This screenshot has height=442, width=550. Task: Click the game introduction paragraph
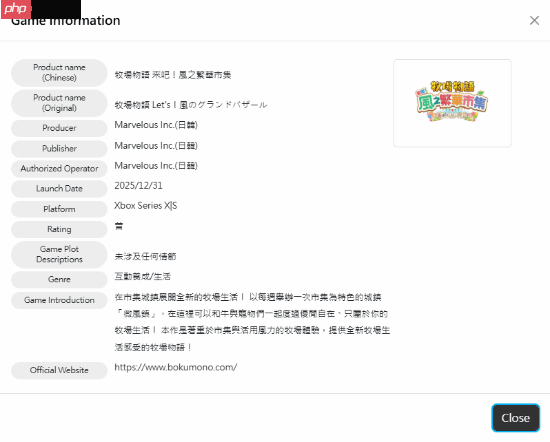point(252,322)
